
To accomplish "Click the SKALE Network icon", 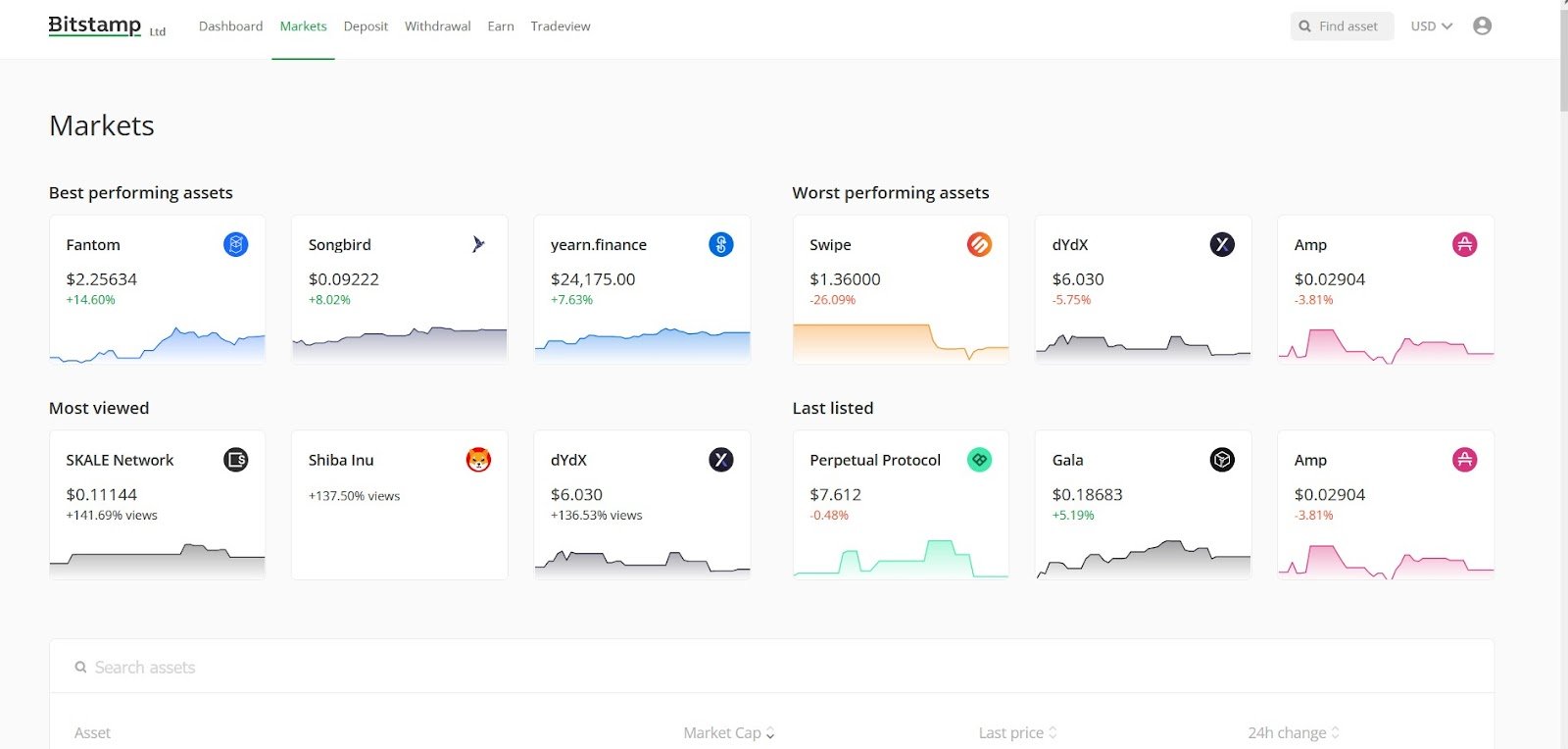I will [x=235, y=460].
